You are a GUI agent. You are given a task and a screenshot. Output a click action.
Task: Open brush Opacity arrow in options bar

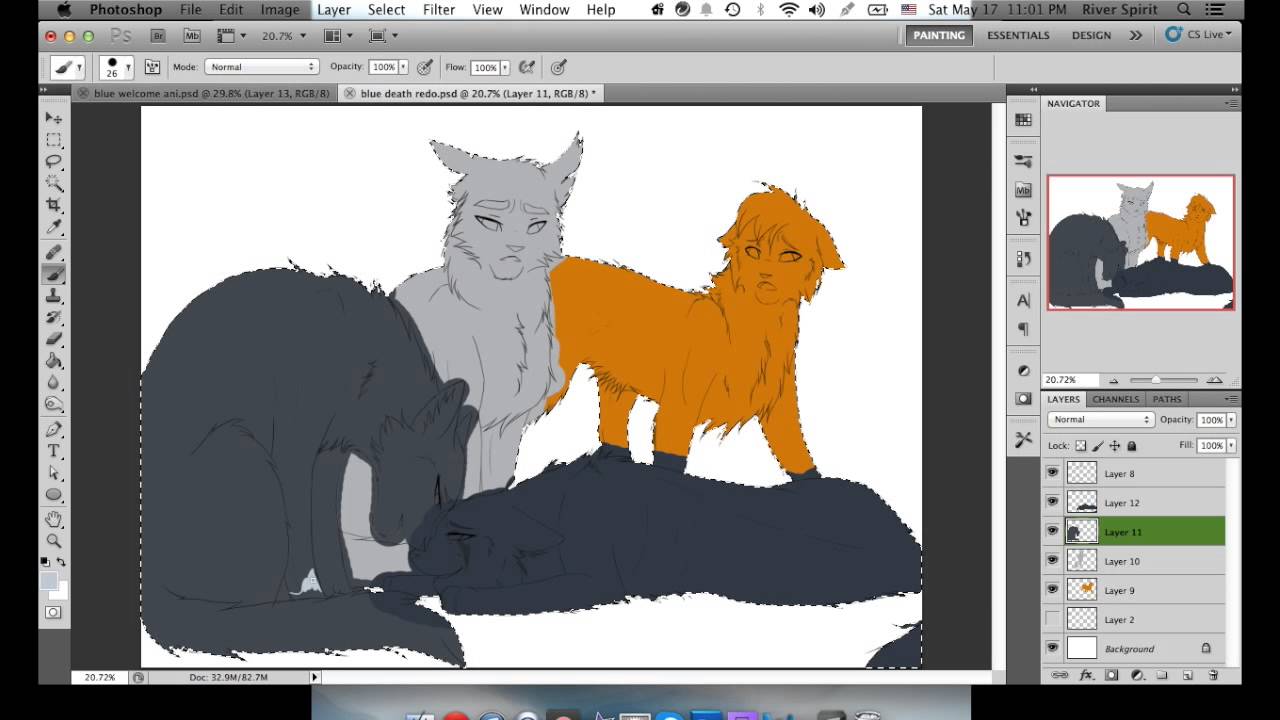click(x=403, y=67)
